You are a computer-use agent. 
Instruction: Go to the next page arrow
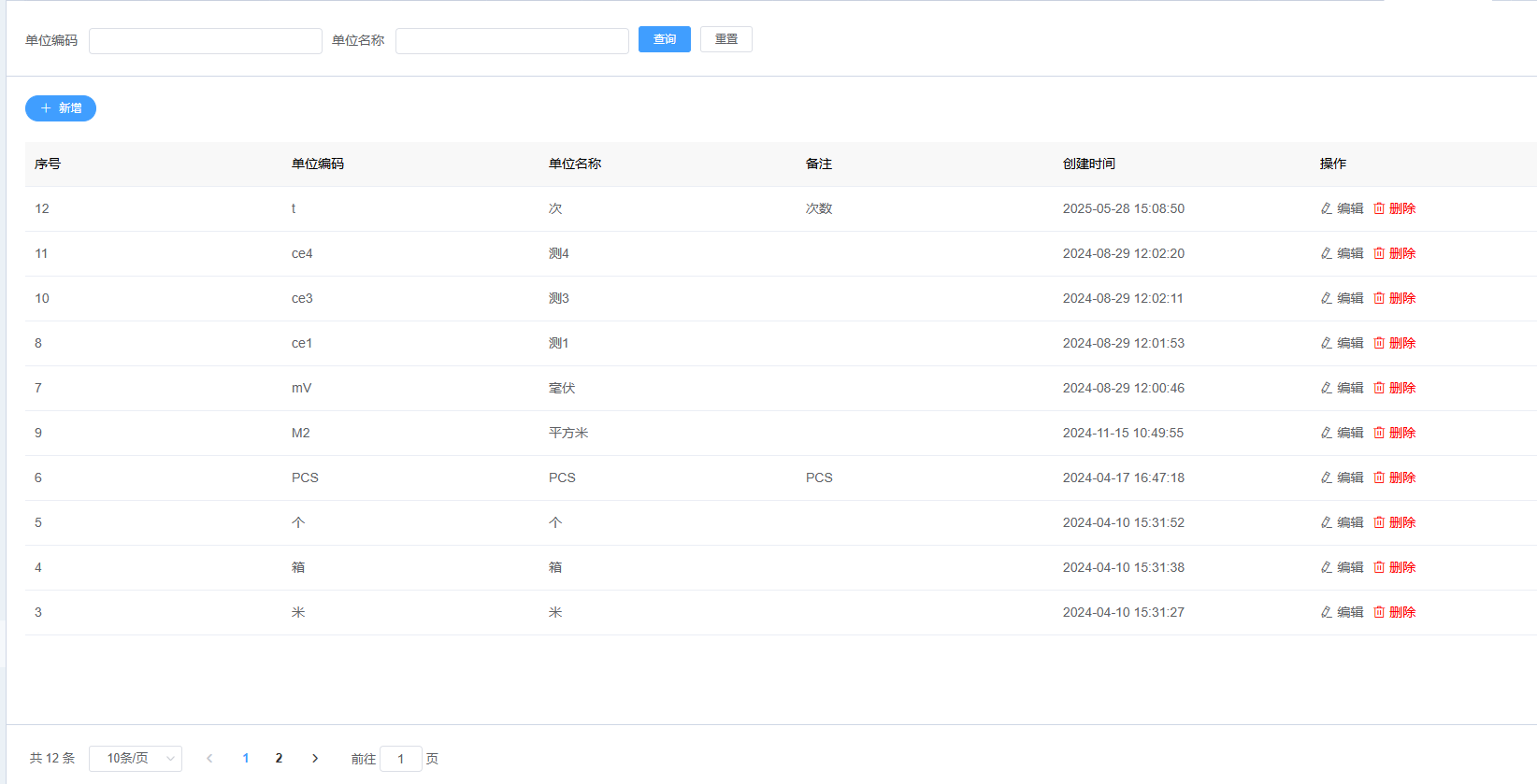(315, 758)
